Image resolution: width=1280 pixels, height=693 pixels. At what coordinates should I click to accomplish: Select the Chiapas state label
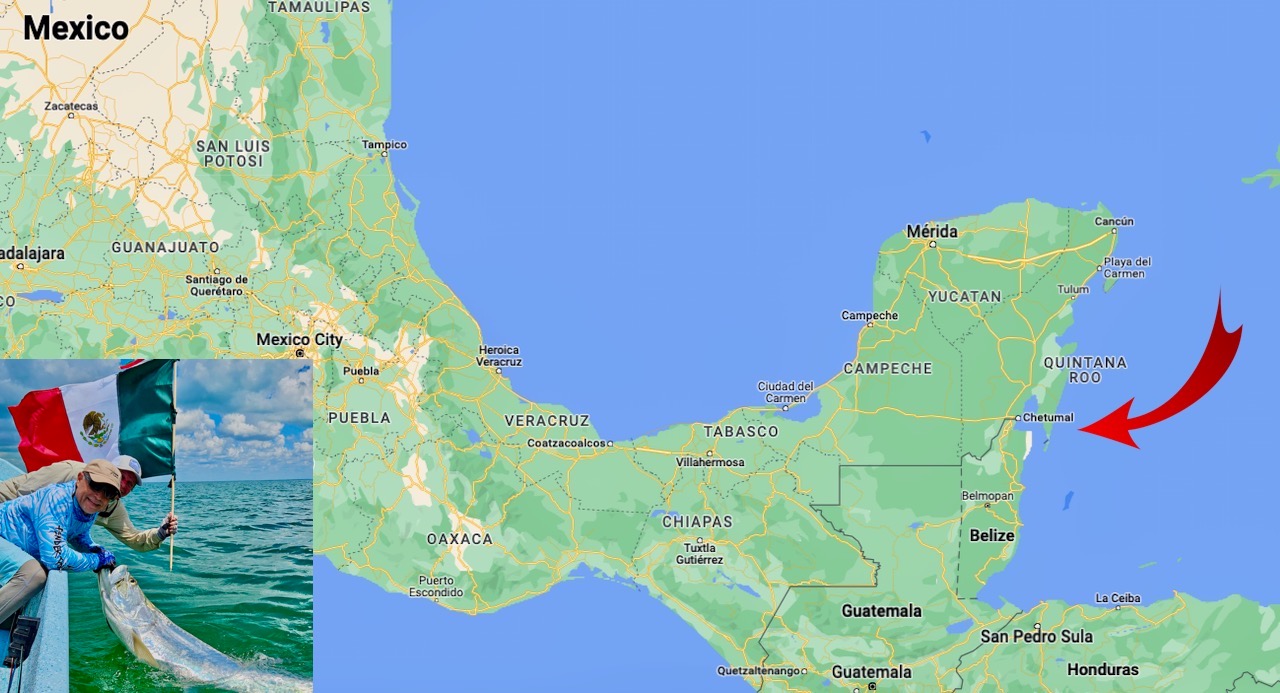697,522
